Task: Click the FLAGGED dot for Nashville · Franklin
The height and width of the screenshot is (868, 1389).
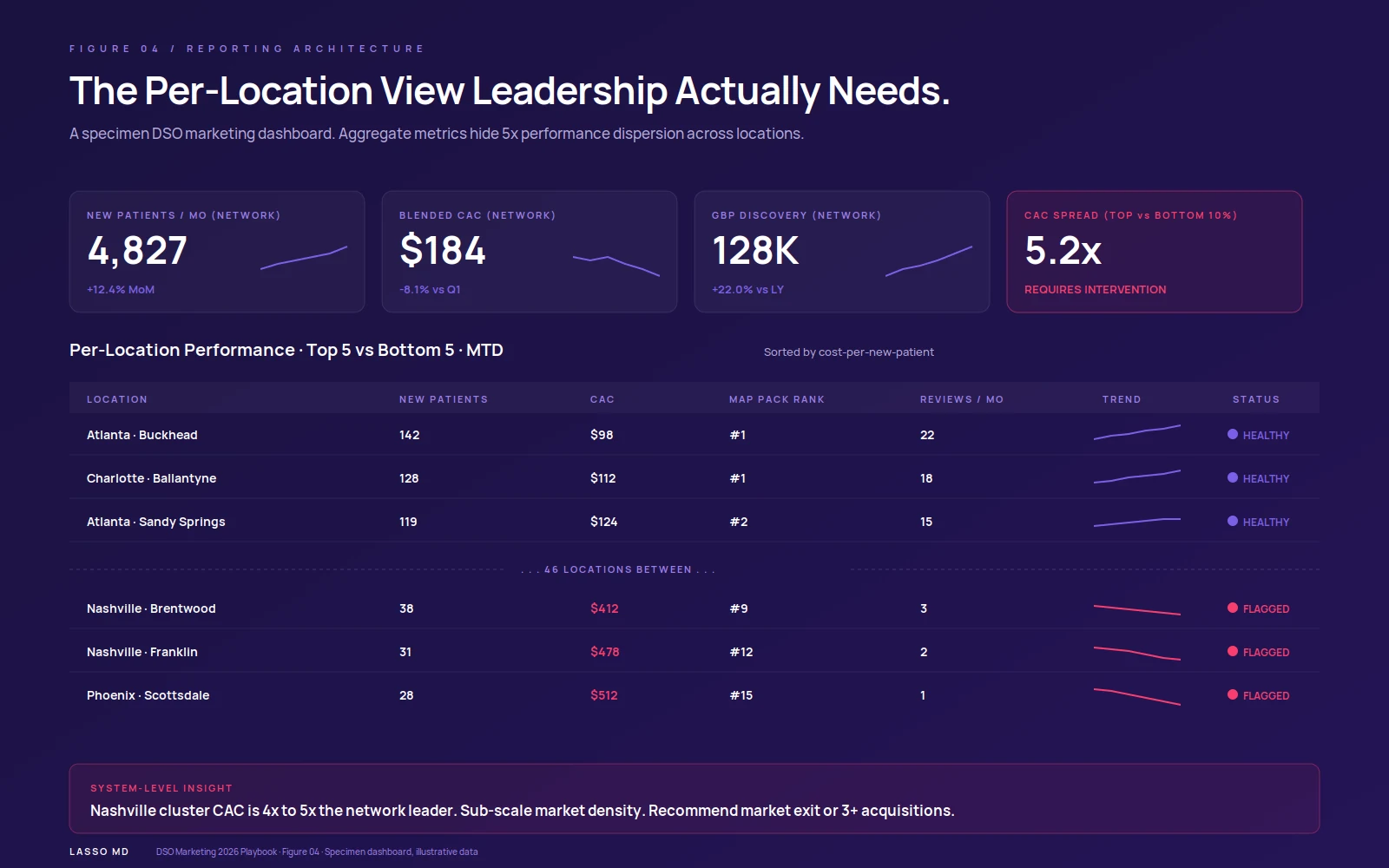Action: 1233,651
